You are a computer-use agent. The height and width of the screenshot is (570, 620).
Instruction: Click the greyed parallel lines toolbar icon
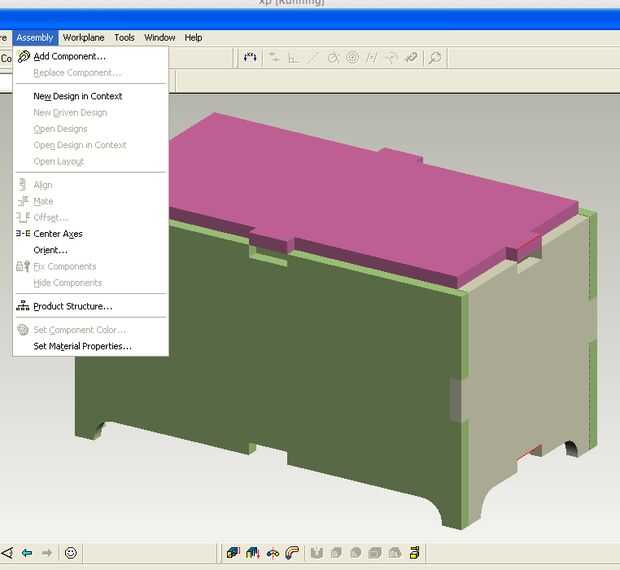[371, 58]
